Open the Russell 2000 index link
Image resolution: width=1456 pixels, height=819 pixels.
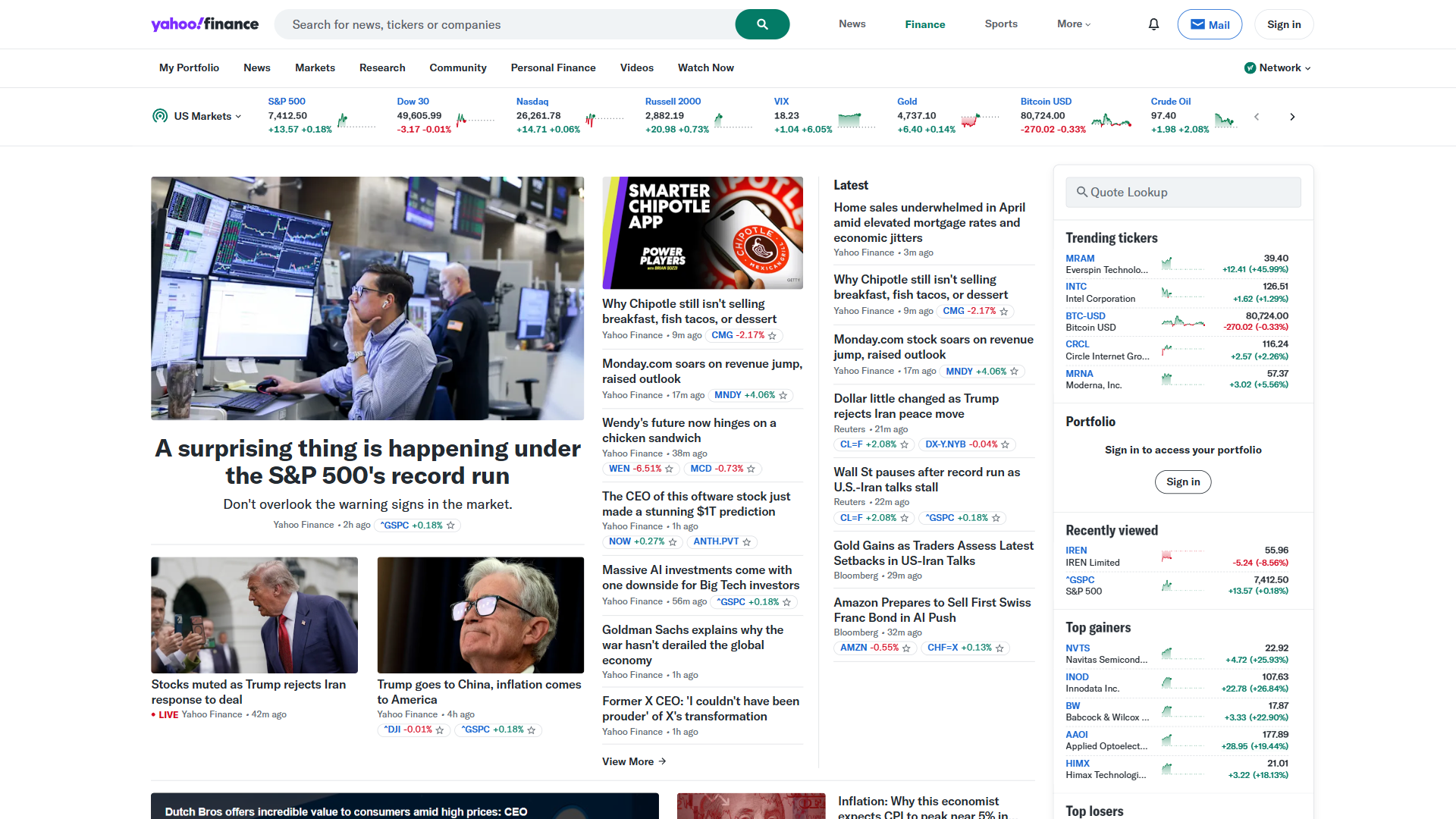tap(673, 102)
